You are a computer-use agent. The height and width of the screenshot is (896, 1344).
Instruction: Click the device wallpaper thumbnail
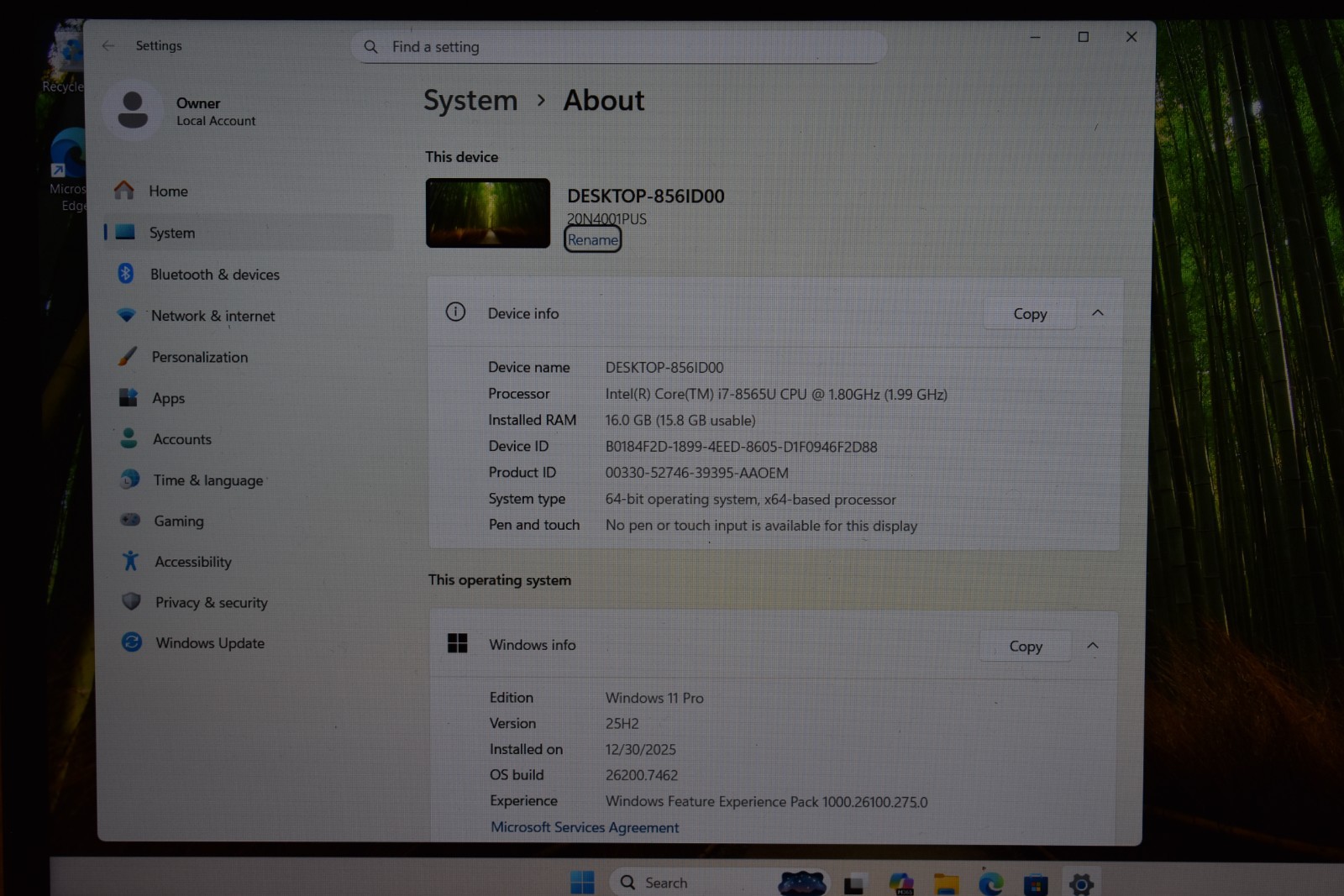488,213
